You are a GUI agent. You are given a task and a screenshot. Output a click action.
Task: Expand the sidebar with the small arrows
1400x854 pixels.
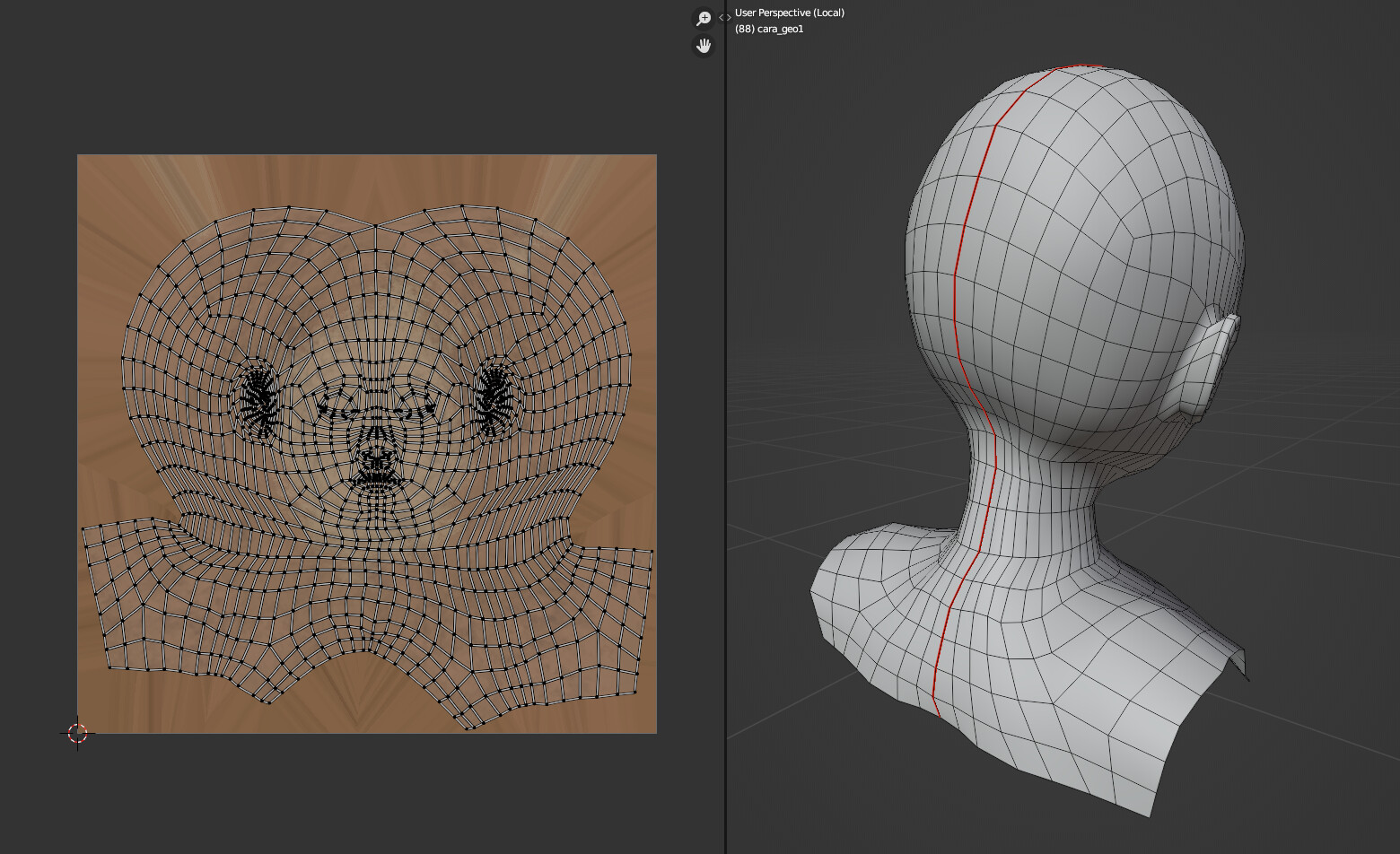click(724, 17)
